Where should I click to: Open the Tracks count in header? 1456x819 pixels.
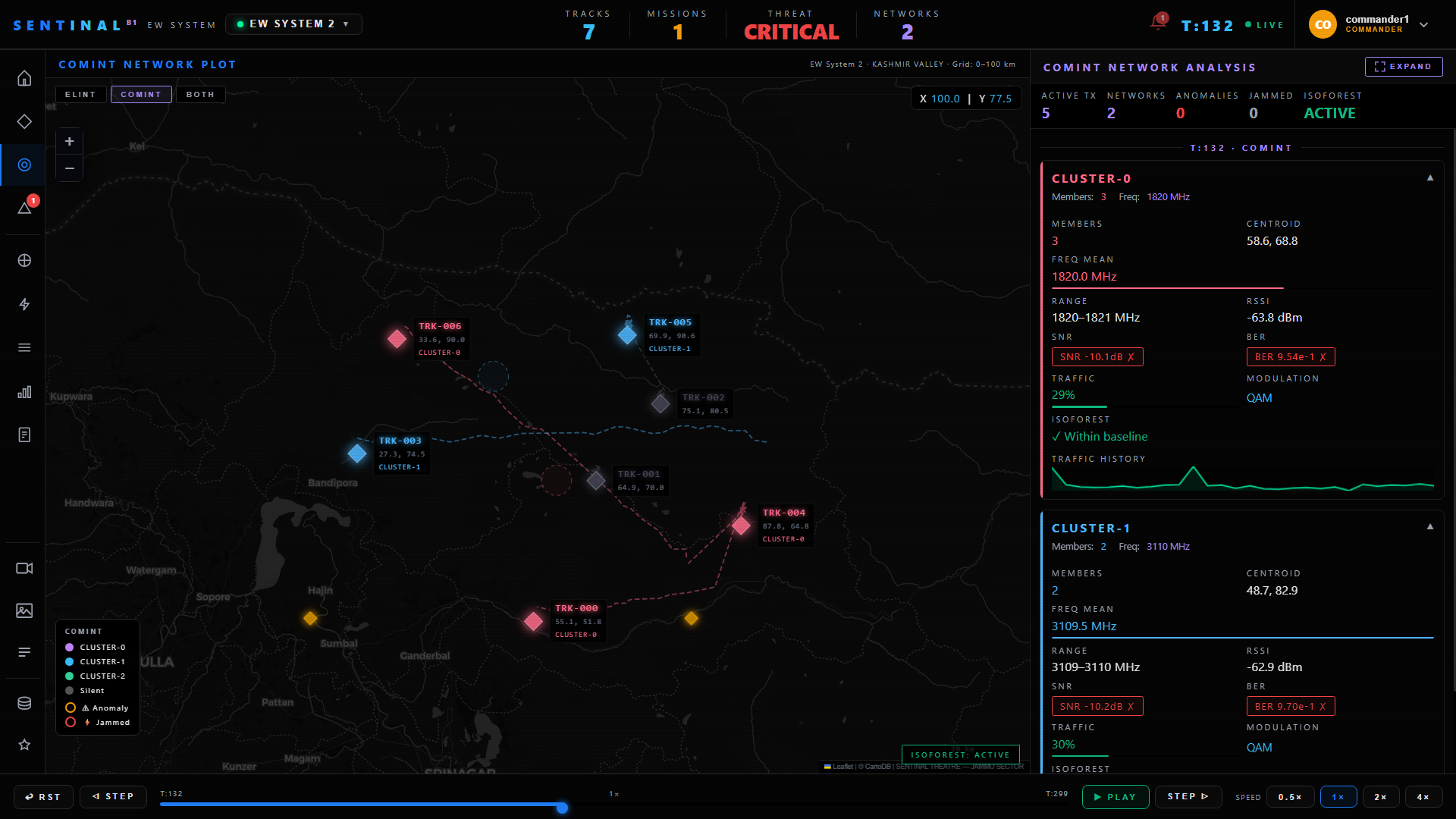coord(588,25)
